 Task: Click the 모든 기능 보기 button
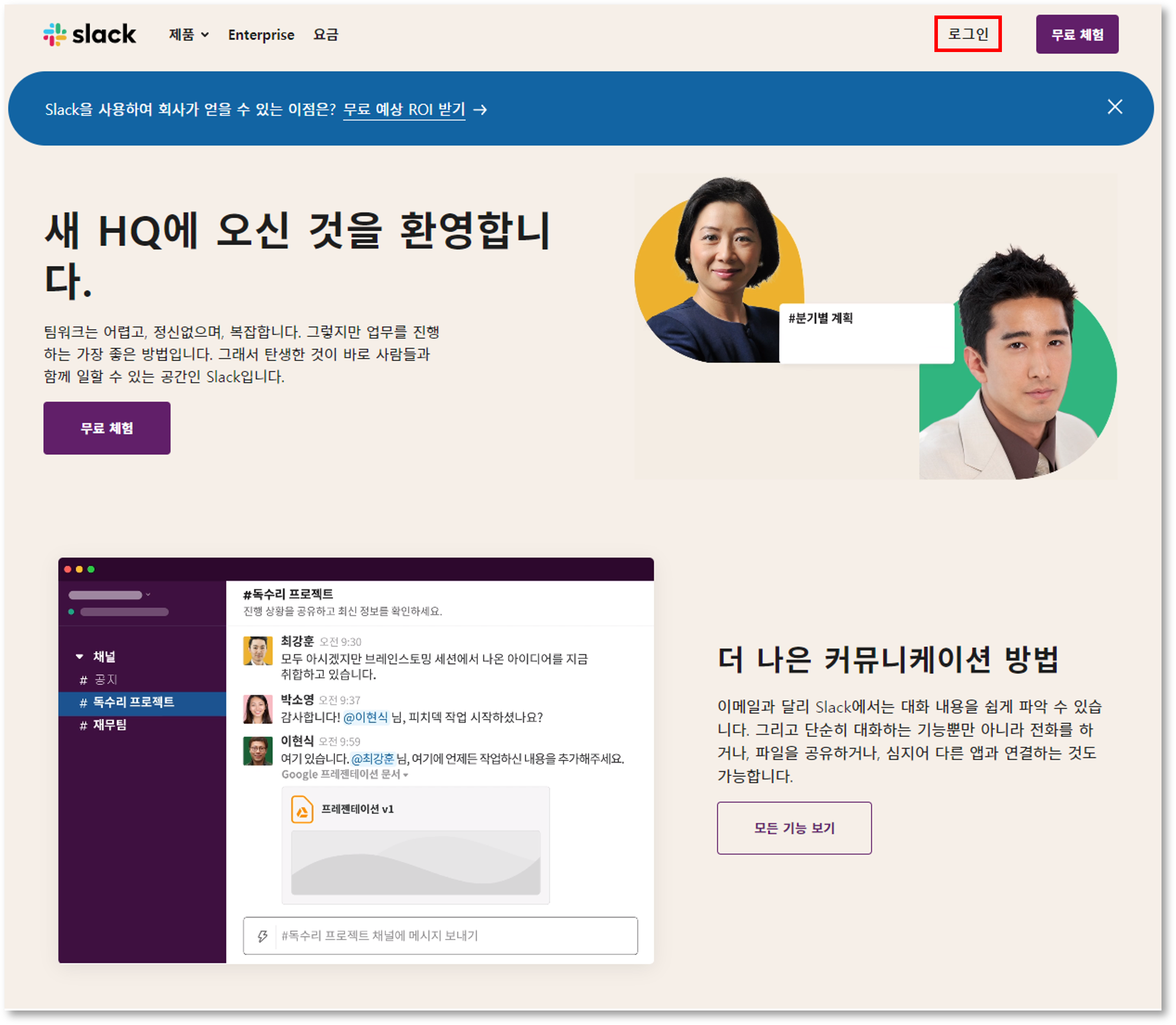click(794, 828)
